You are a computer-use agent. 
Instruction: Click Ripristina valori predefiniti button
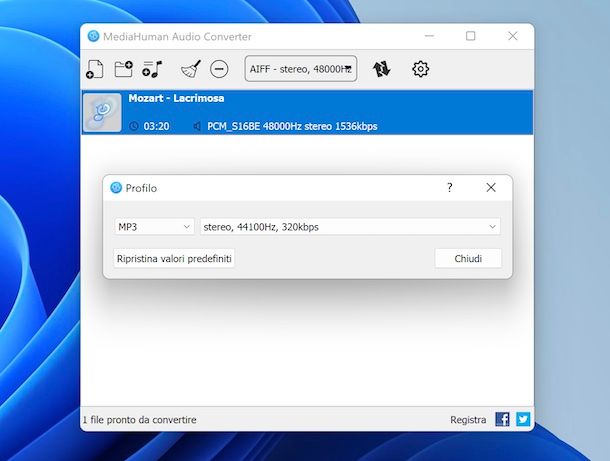click(x=174, y=259)
